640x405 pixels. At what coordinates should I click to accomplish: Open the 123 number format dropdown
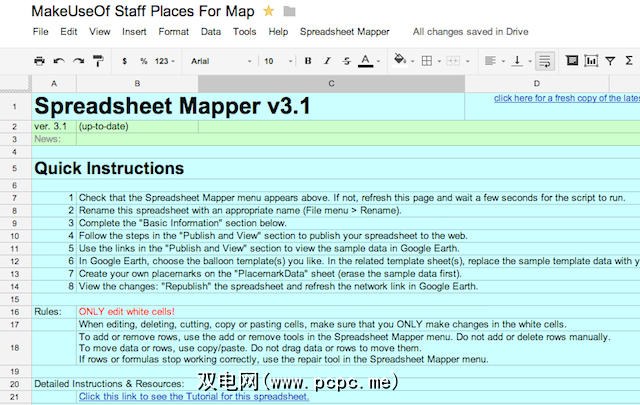(x=165, y=61)
